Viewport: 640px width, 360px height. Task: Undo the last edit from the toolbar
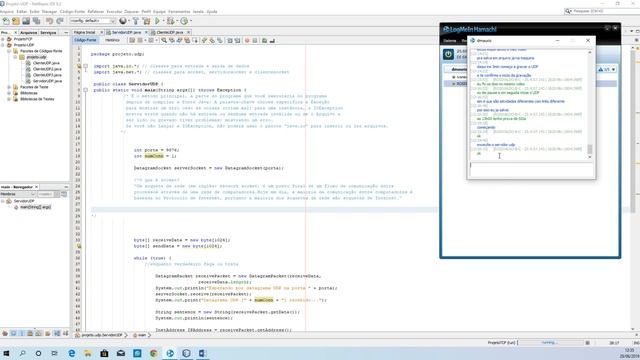[x=49, y=21]
